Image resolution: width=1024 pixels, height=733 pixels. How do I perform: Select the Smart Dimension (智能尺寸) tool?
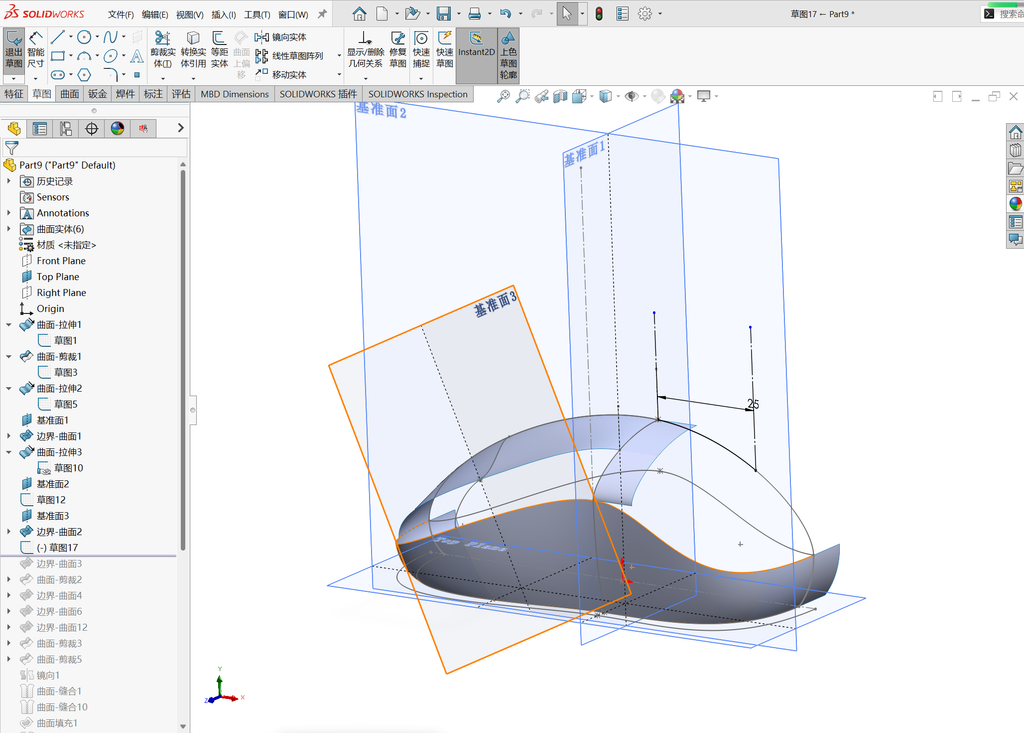coord(36,50)
